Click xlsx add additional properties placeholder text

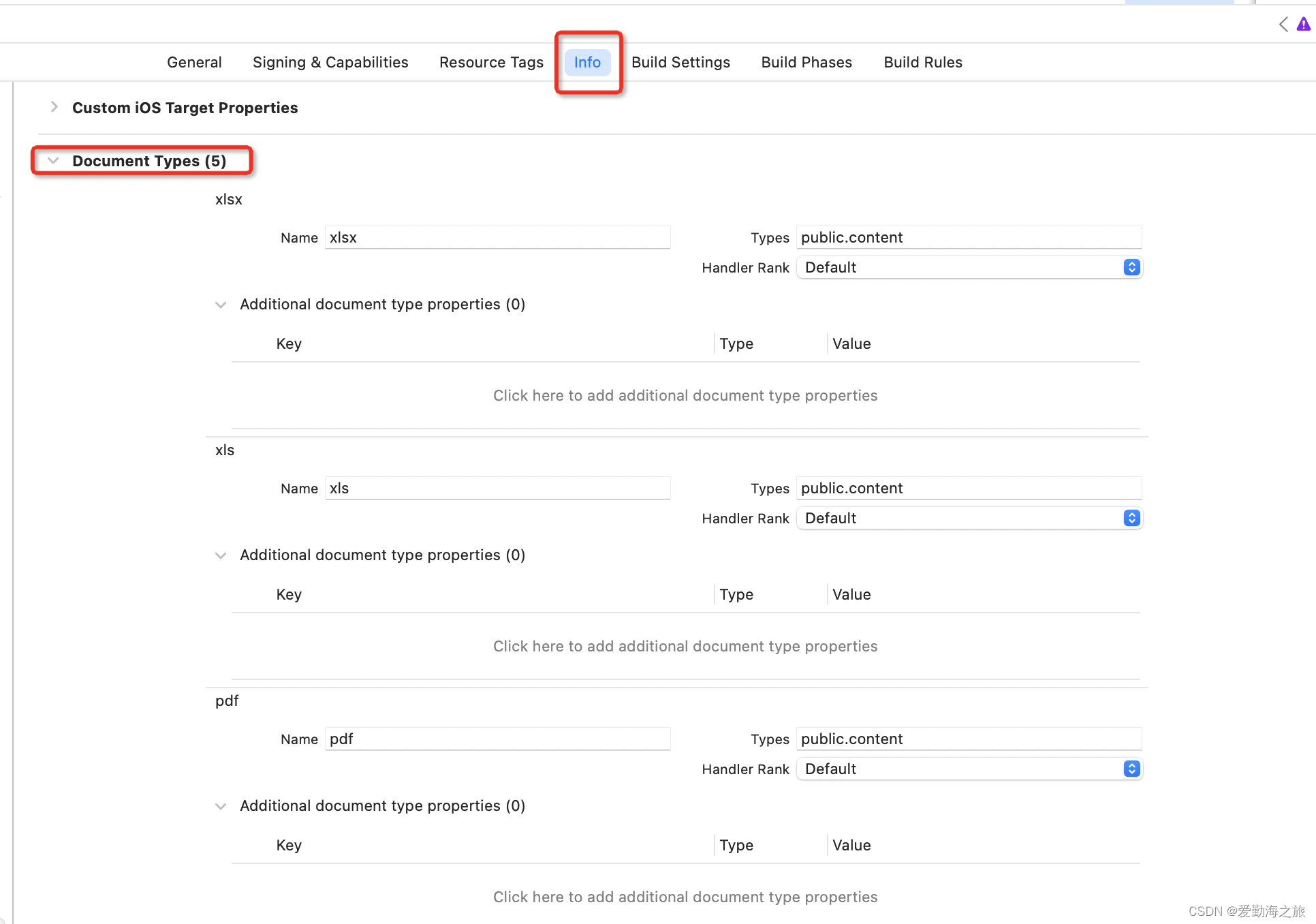tap(685, 395)
